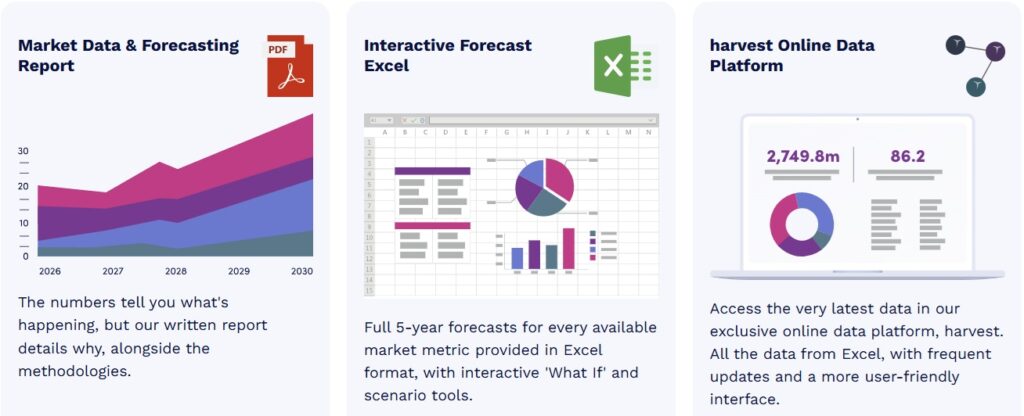Click the laptop screen illustration

click(857, 197)
